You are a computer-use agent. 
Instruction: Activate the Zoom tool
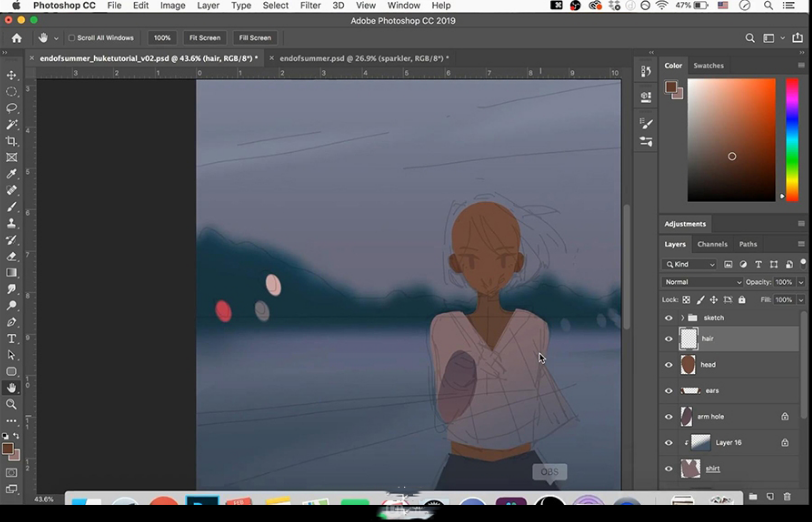click(12, 404)
